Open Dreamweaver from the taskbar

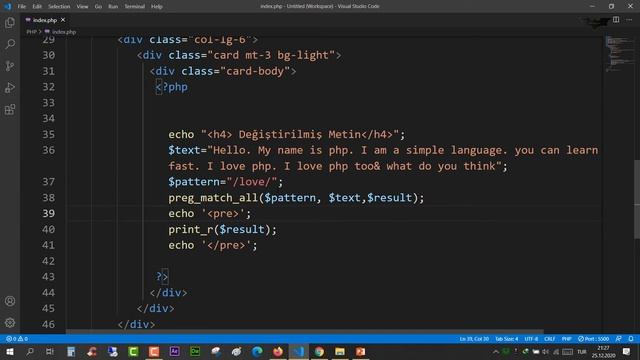(x=195, y=351)
